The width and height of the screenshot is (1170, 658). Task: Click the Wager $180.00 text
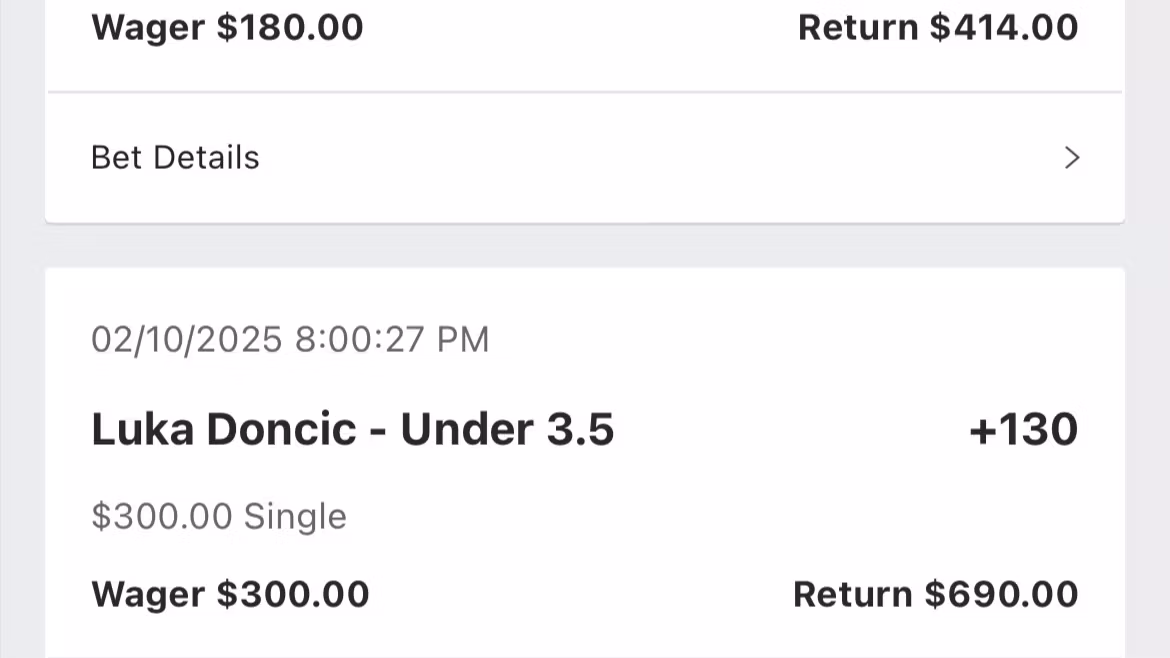click(227, 27)
